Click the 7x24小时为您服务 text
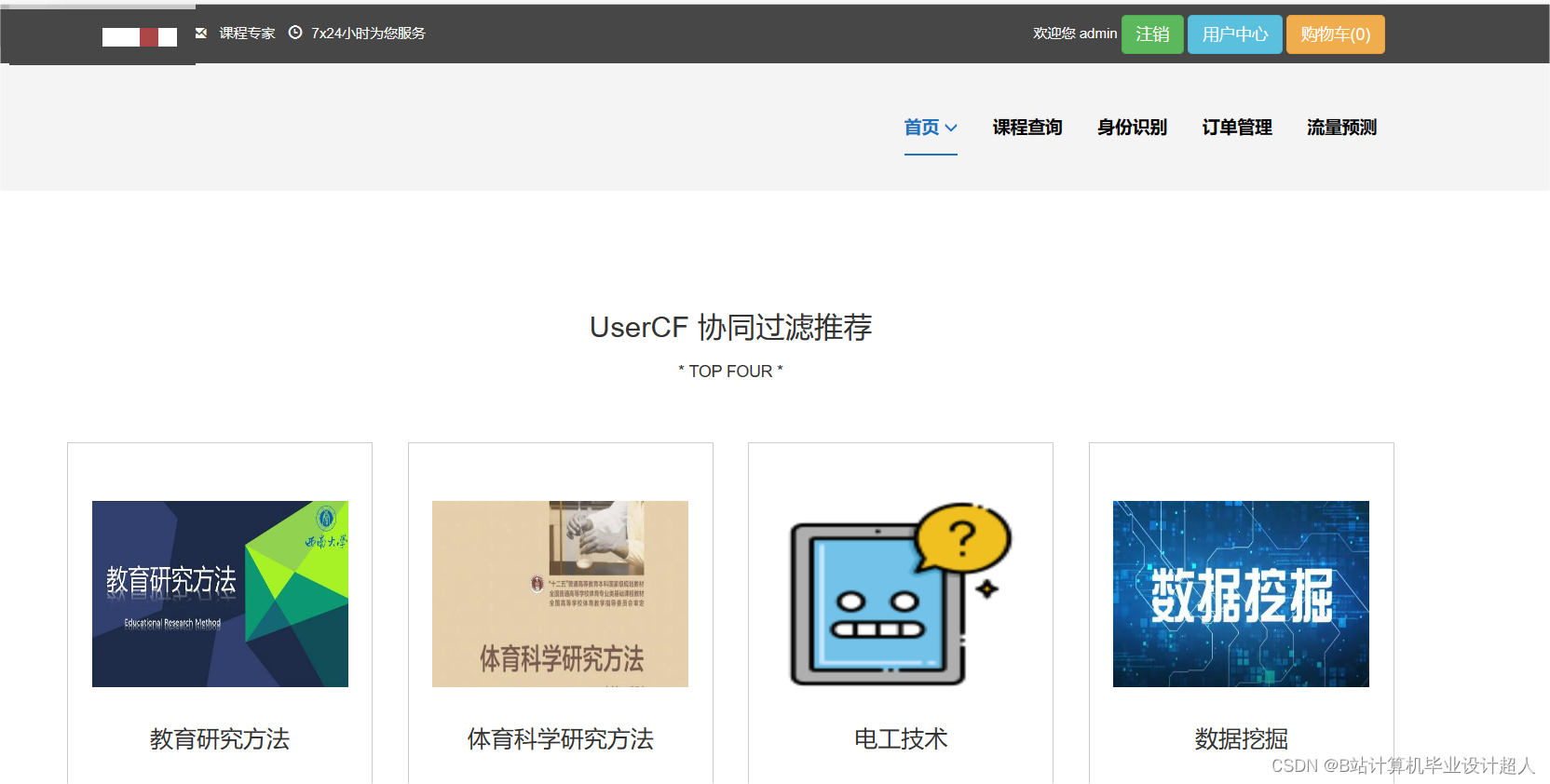 (368, 34)
